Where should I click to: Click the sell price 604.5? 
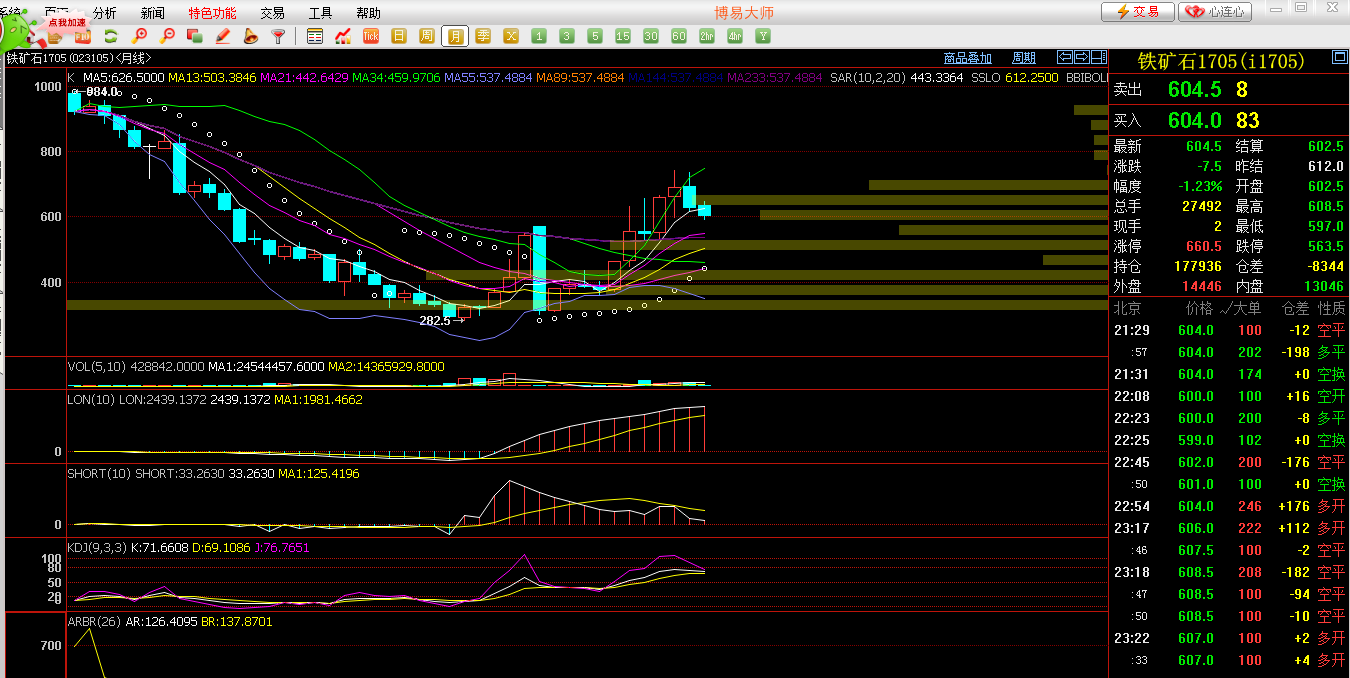click(x=1194, y=89)
